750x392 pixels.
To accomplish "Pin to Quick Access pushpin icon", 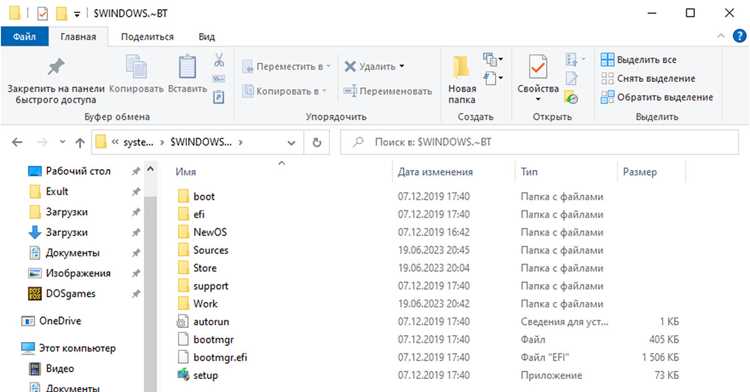I will 56,66.
